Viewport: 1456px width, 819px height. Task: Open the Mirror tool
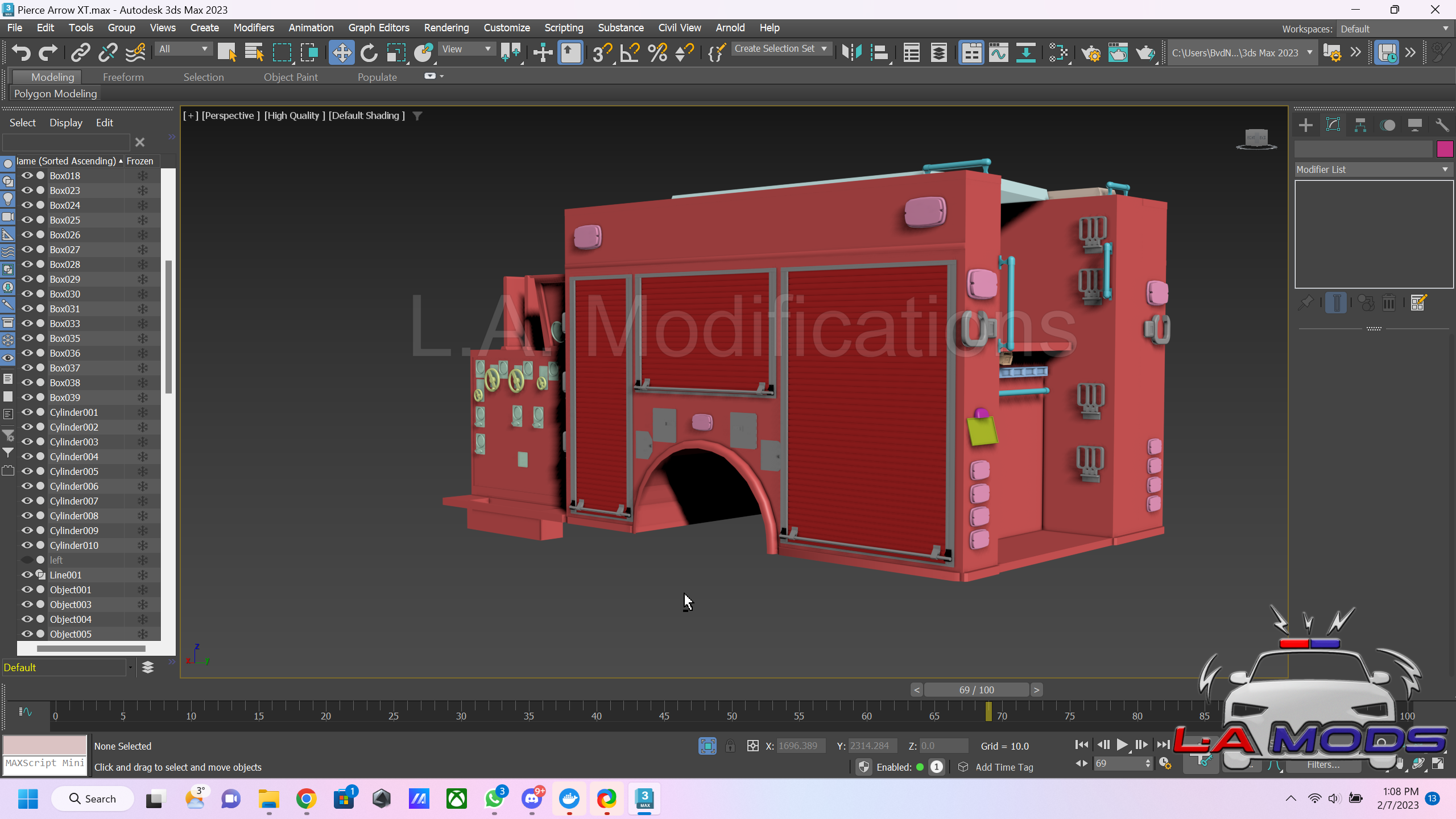[851, 53]
